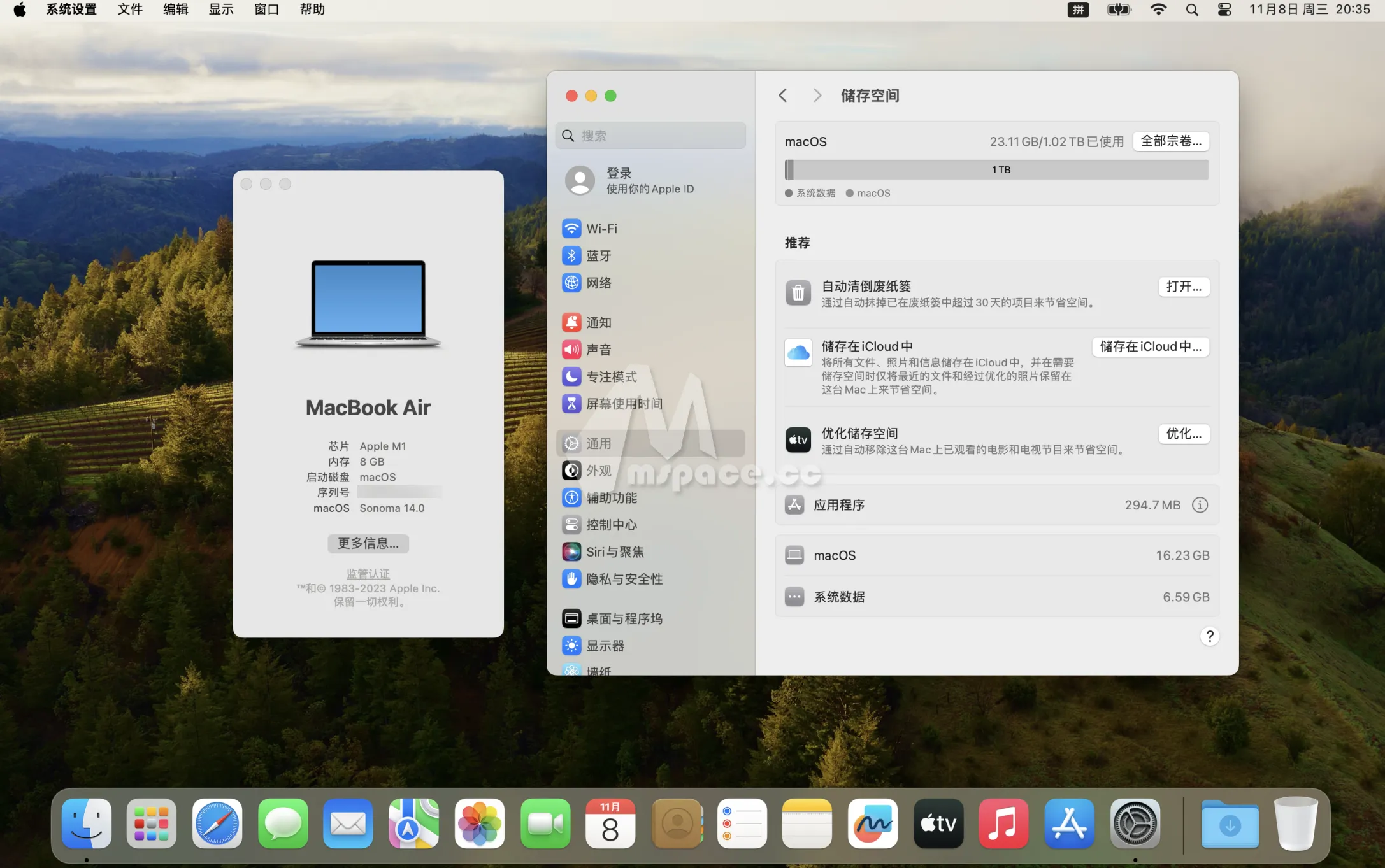Viewport: 1385px width, 868px height.
Task: Open Contacts app in Dock
Action: click(677, 823)
